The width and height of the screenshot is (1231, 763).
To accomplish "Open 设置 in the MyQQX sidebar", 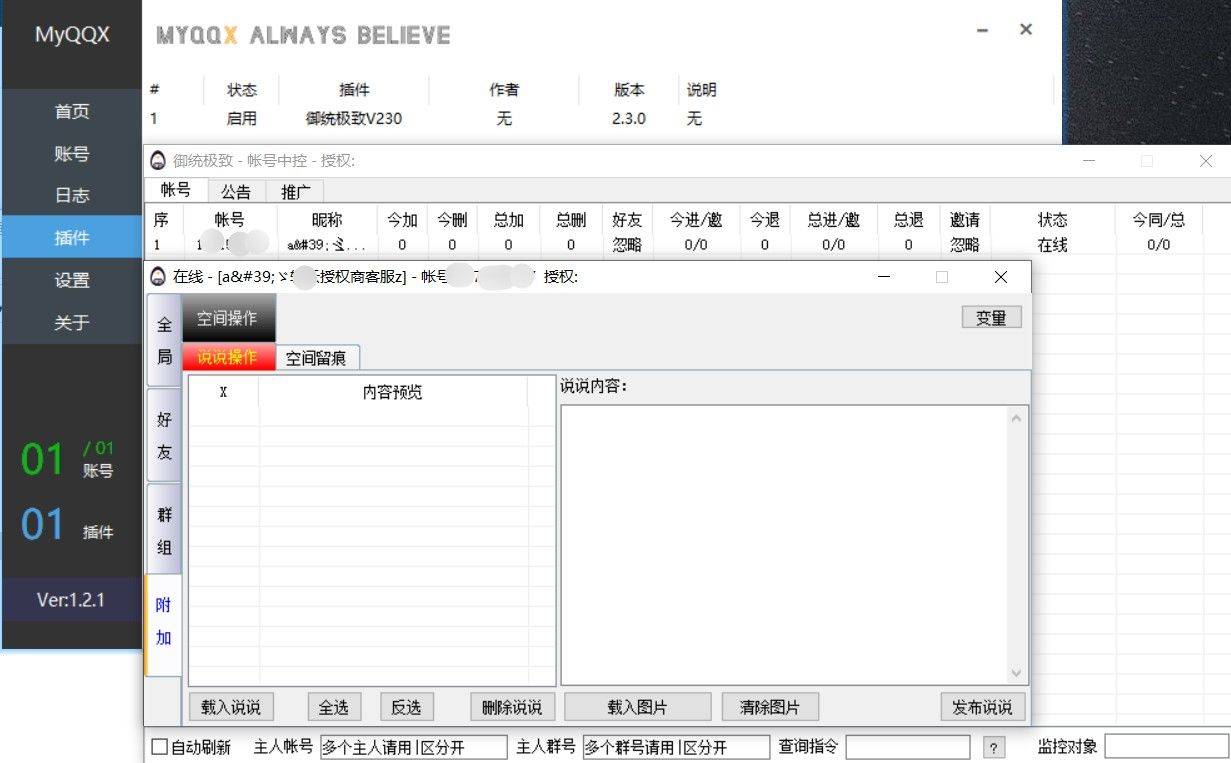I will (72, 281).
